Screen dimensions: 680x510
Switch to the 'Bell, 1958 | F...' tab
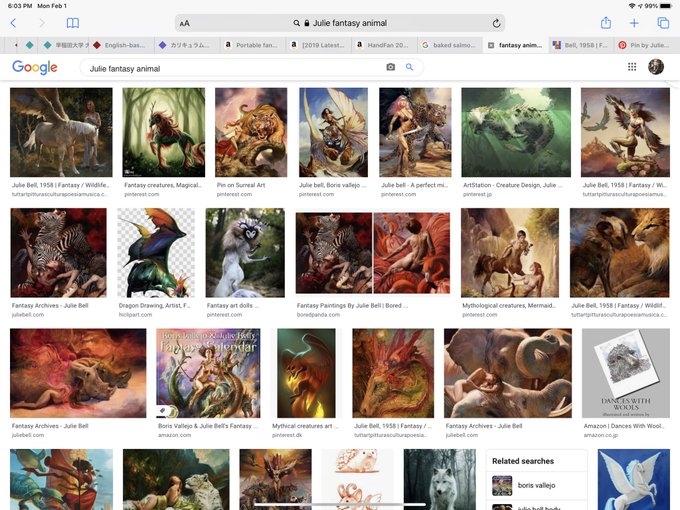pos(582,45)
